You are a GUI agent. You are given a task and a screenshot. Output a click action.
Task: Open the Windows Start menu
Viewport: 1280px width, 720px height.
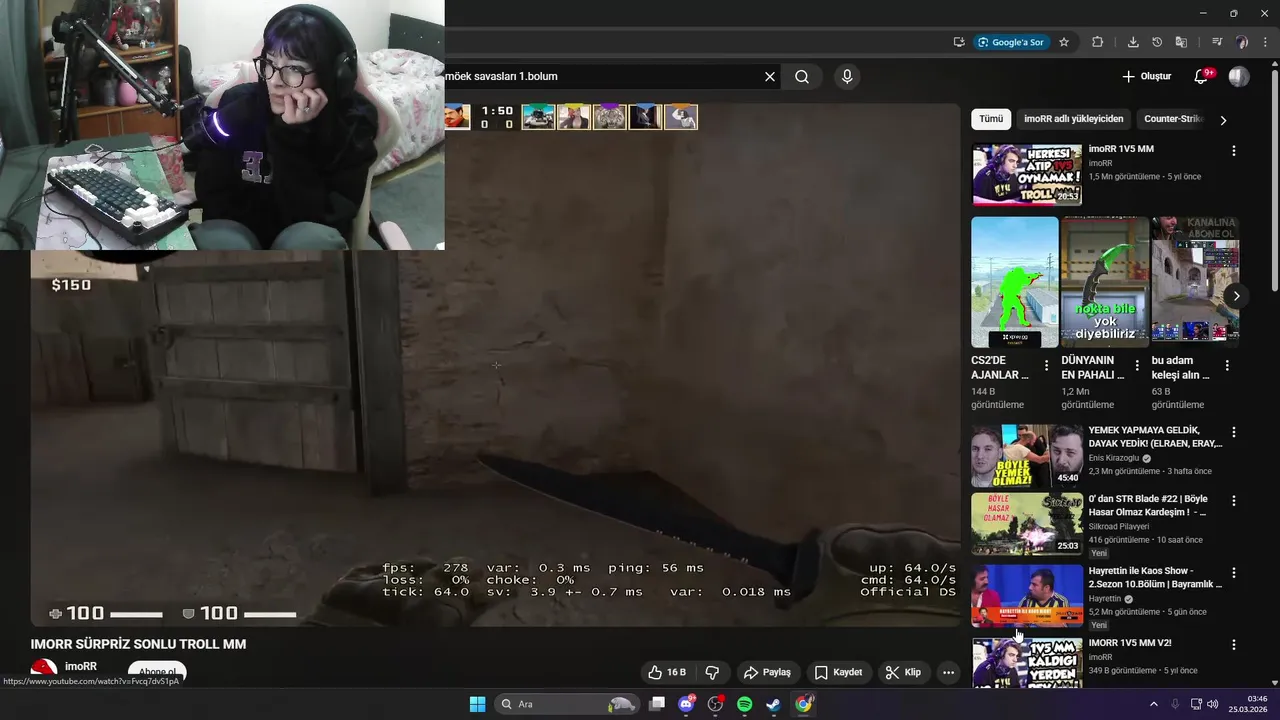[x=478, y=704]
